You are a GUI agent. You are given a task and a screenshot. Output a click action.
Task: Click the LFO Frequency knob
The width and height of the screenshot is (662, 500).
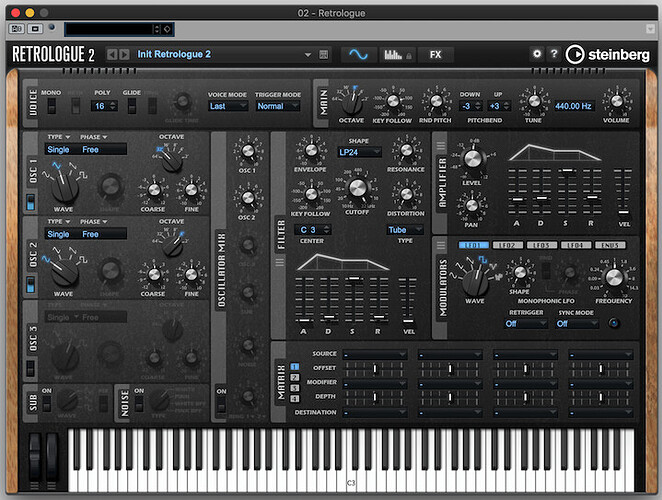[x=614, y=277]
